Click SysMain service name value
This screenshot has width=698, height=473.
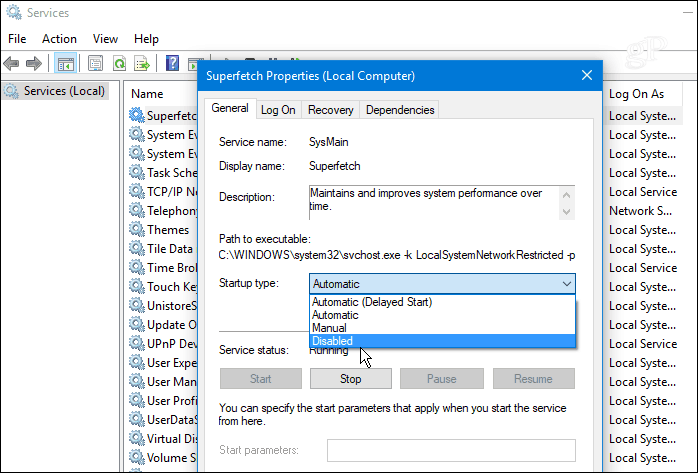pos(329,142)
